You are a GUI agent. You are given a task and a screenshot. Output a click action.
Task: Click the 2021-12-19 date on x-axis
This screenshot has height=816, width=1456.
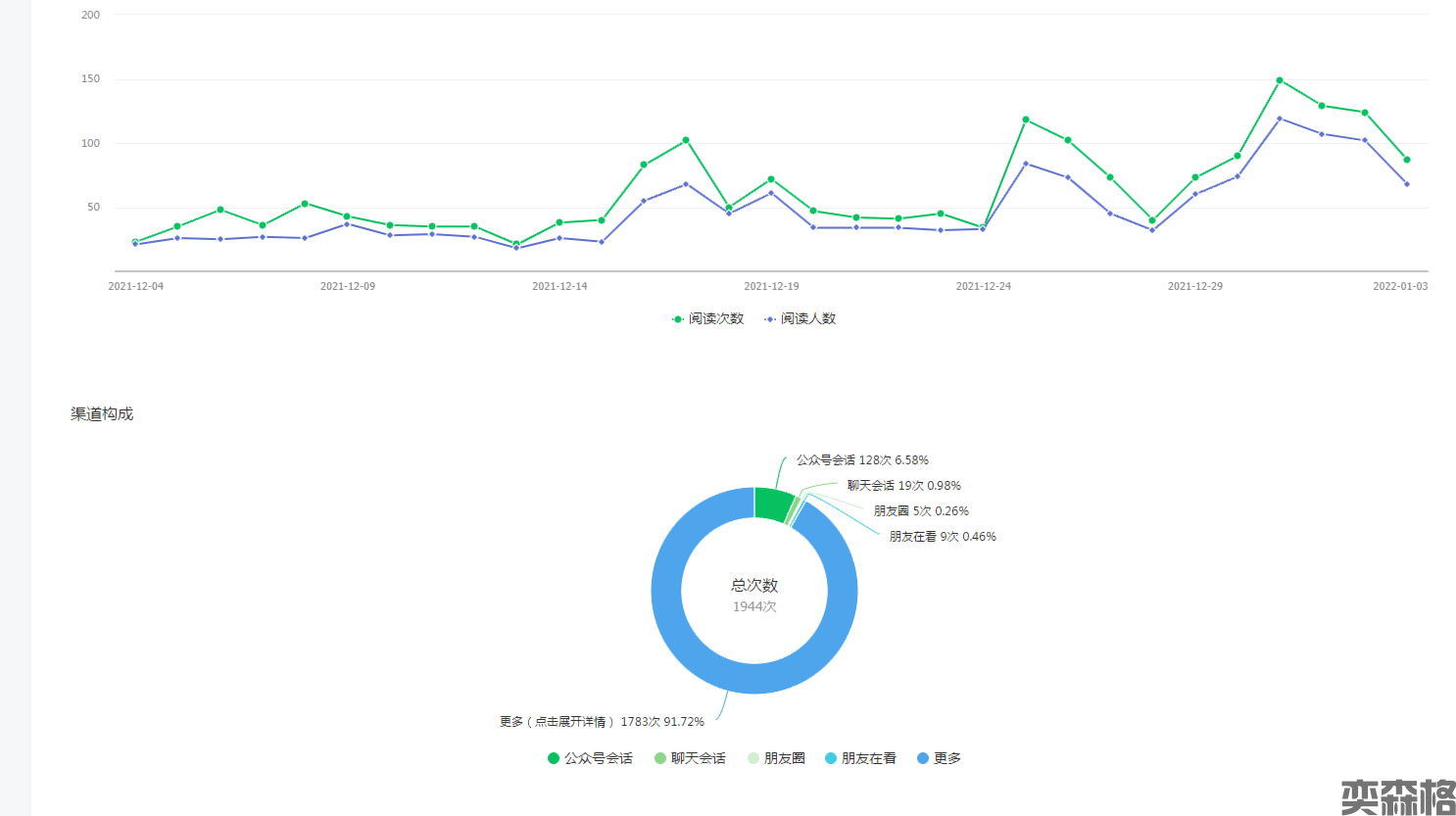click(x=771, y=286)
